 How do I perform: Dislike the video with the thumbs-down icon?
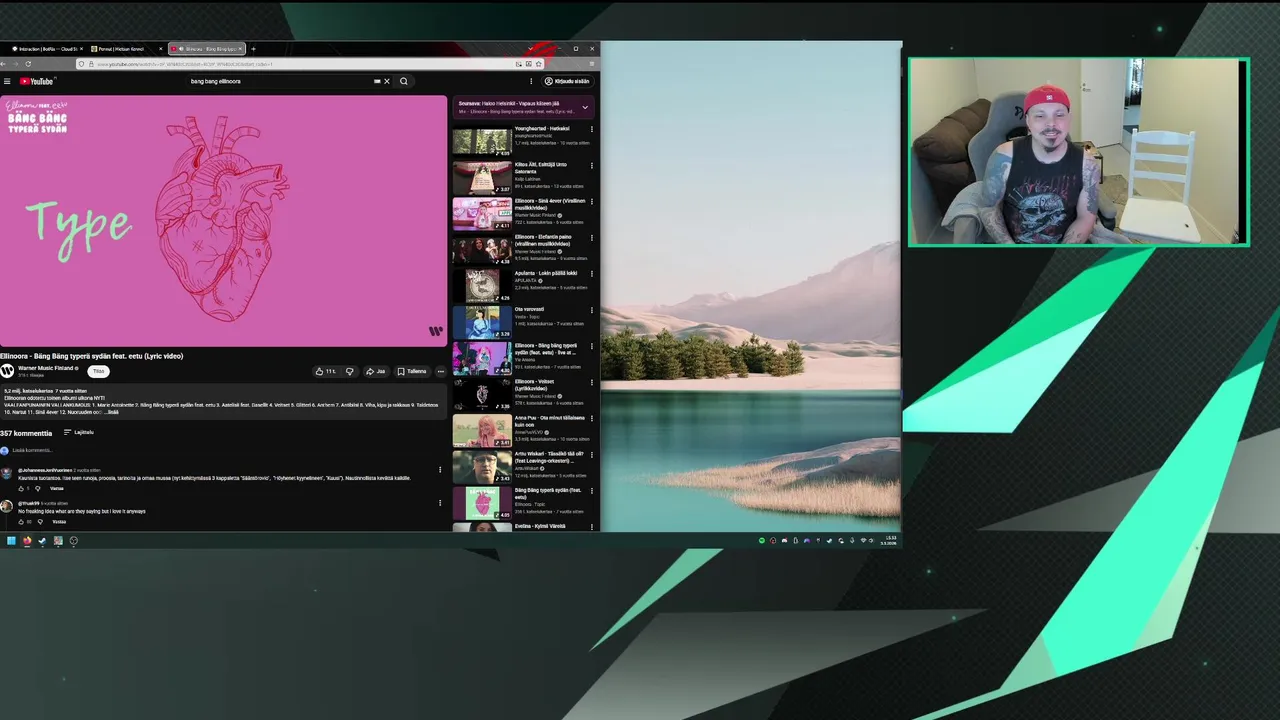[349, 371]
